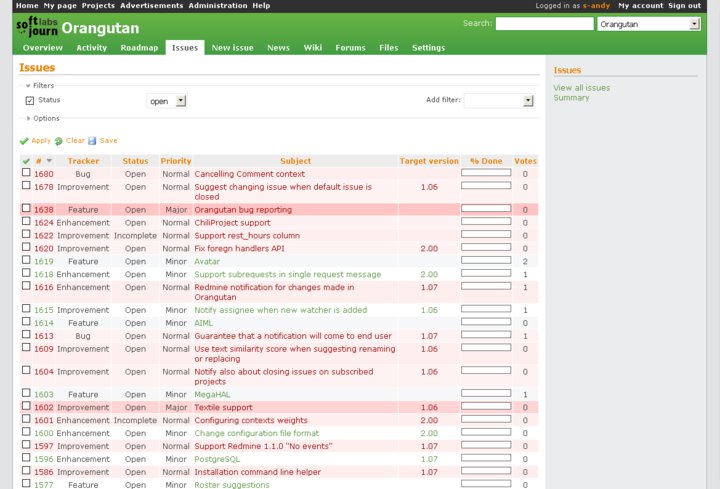Image resolution: width=720 pixels, height=489 pixels.
Task: Click the select-all checkmark icon in table header
Action: pyautogui.click(x=26, y=161)
